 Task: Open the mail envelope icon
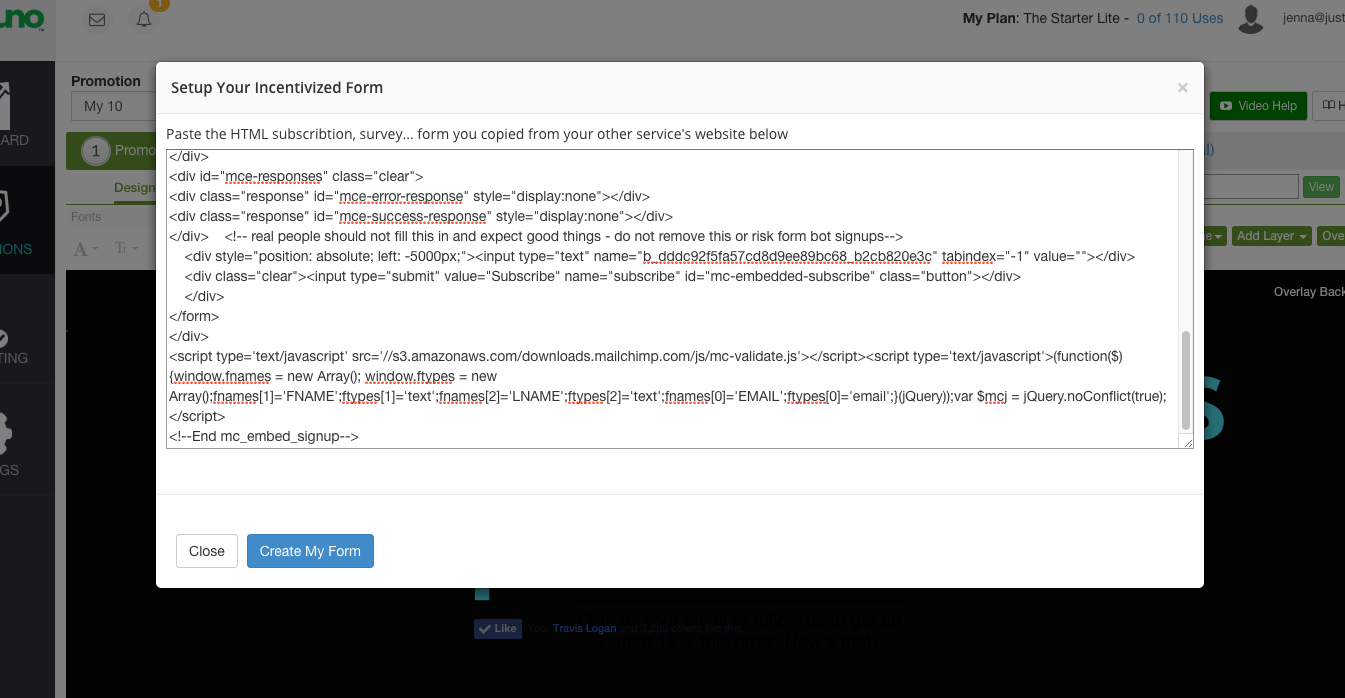tap(97, 20)
